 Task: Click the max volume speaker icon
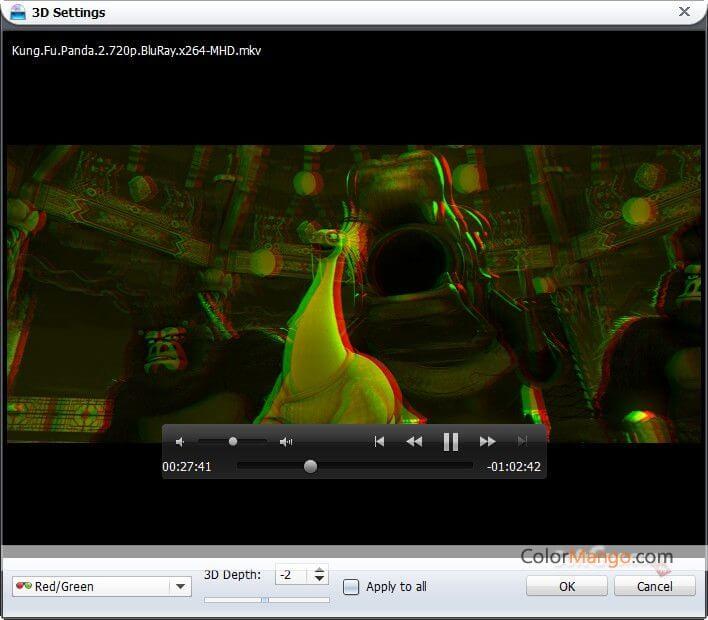point(286,441)
